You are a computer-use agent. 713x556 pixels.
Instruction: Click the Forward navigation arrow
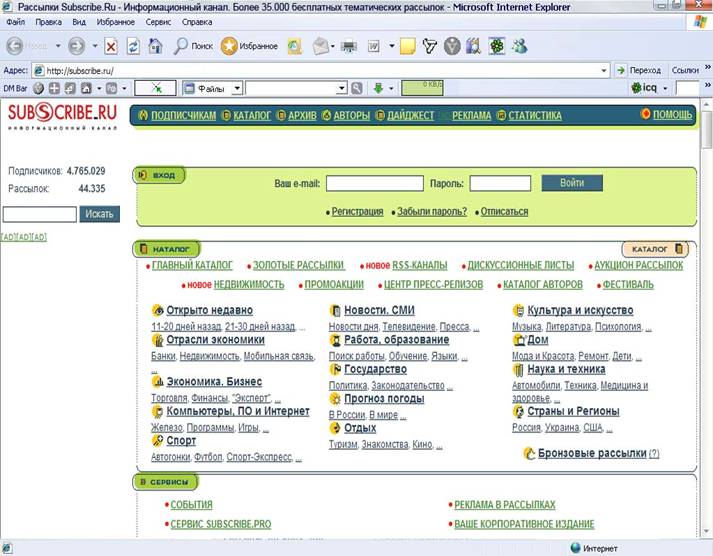tap(76, 46)
